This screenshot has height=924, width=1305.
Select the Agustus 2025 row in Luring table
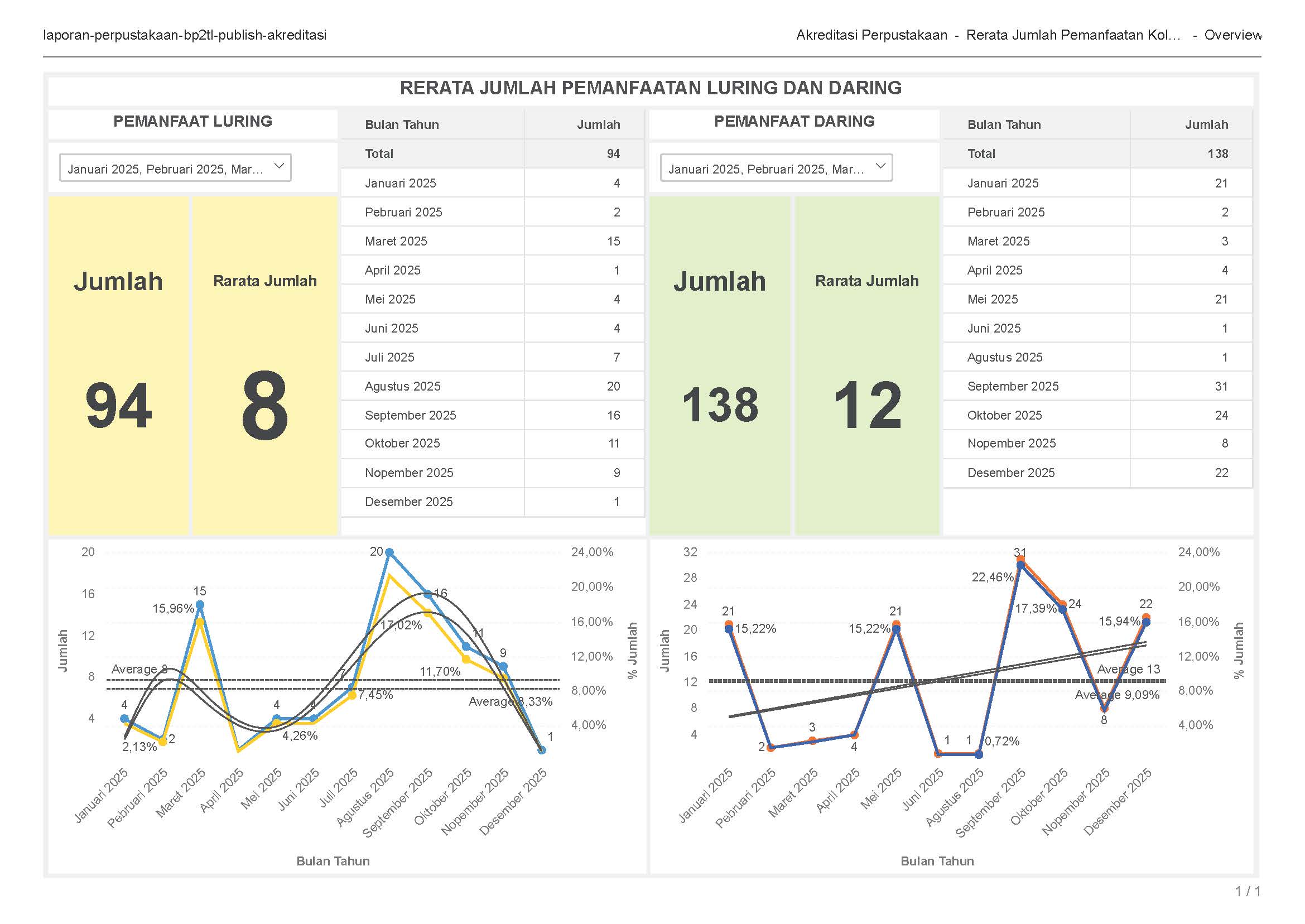(x=402, y=386)
